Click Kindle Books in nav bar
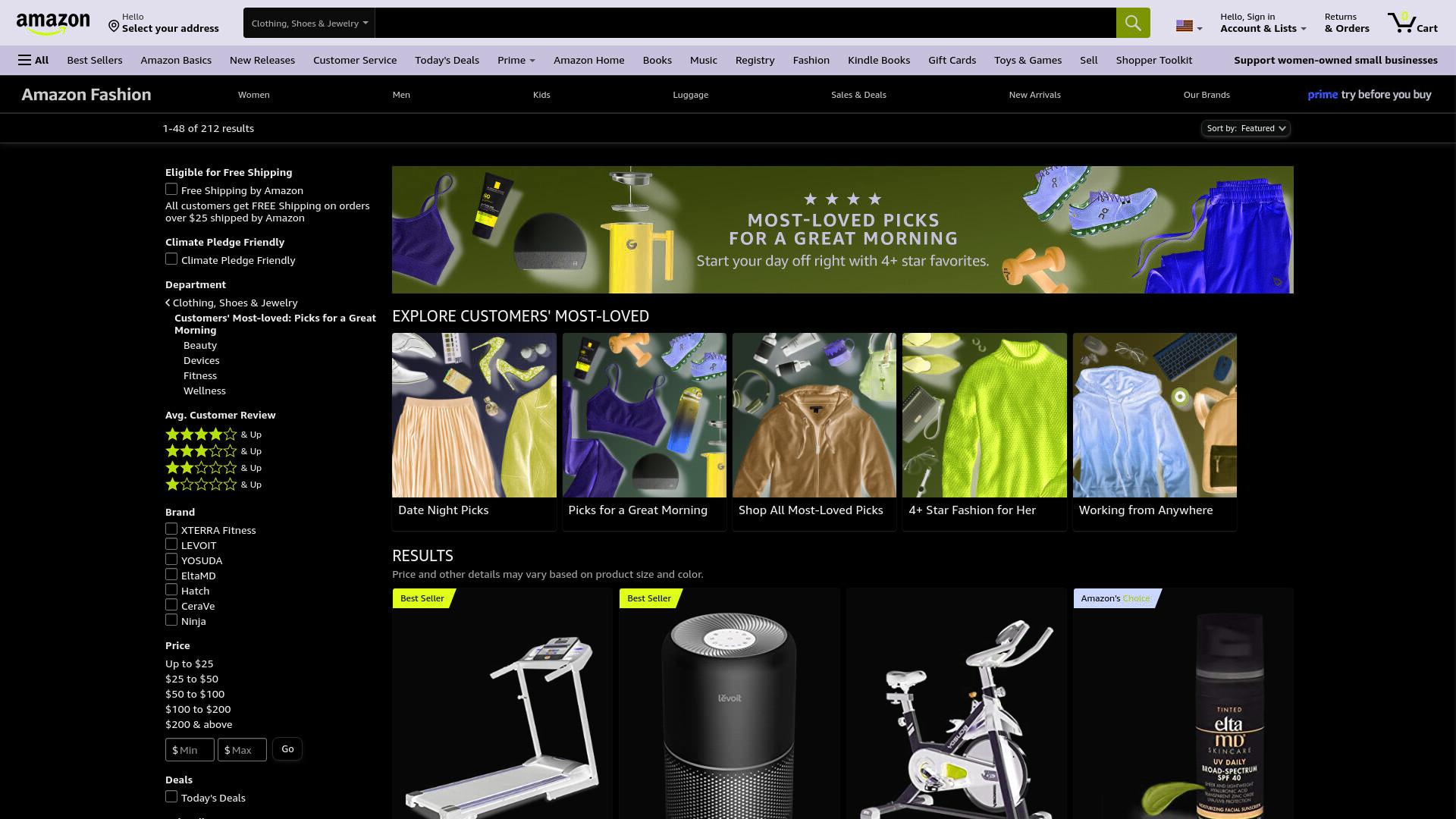The width and height of the screenshot is (1456, 819). coord(878,60)
